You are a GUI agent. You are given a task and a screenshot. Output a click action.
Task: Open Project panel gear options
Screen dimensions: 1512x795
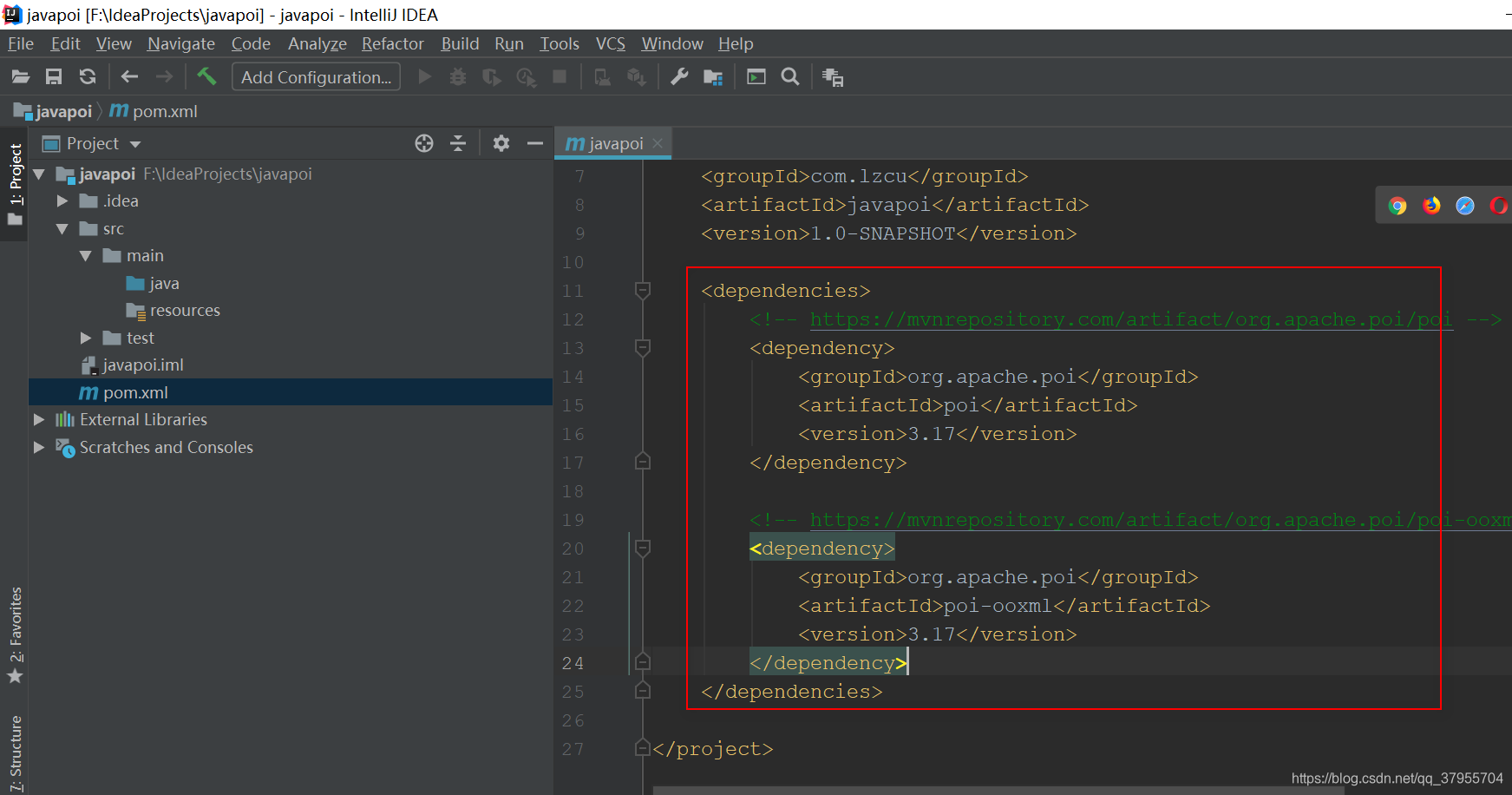pos(501,143)
